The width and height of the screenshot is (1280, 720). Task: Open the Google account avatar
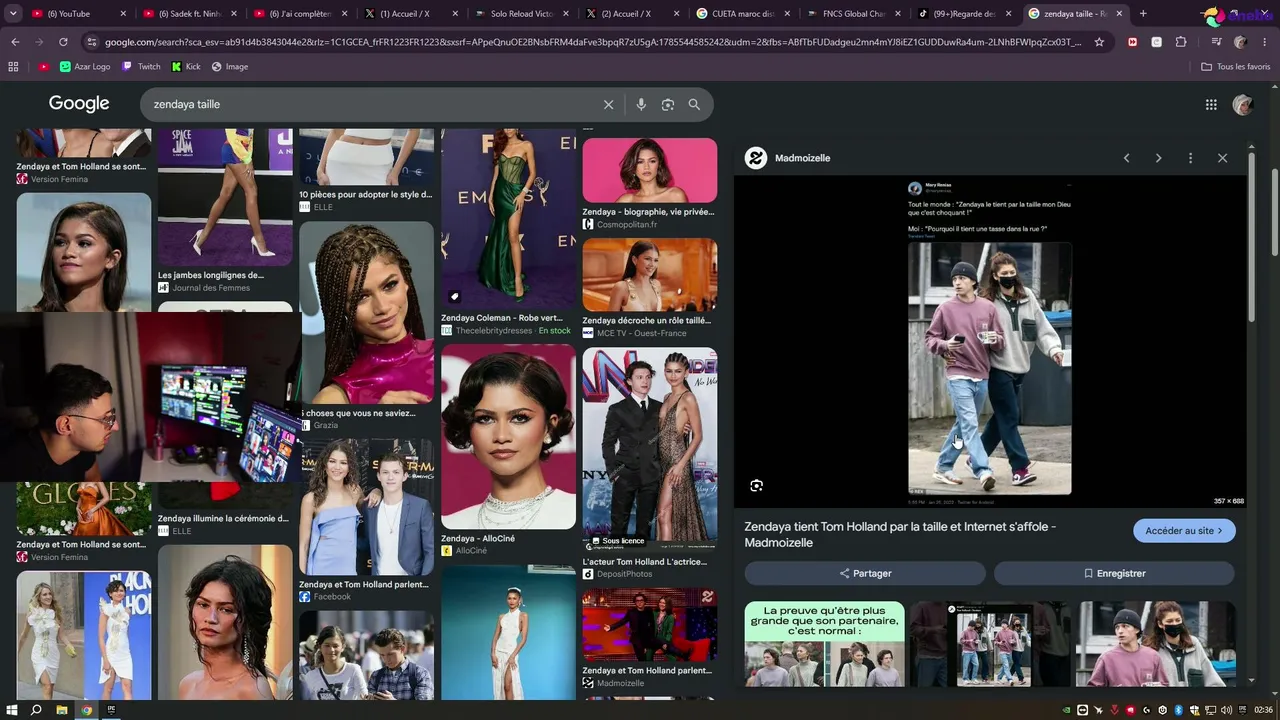coord(1243,104)
